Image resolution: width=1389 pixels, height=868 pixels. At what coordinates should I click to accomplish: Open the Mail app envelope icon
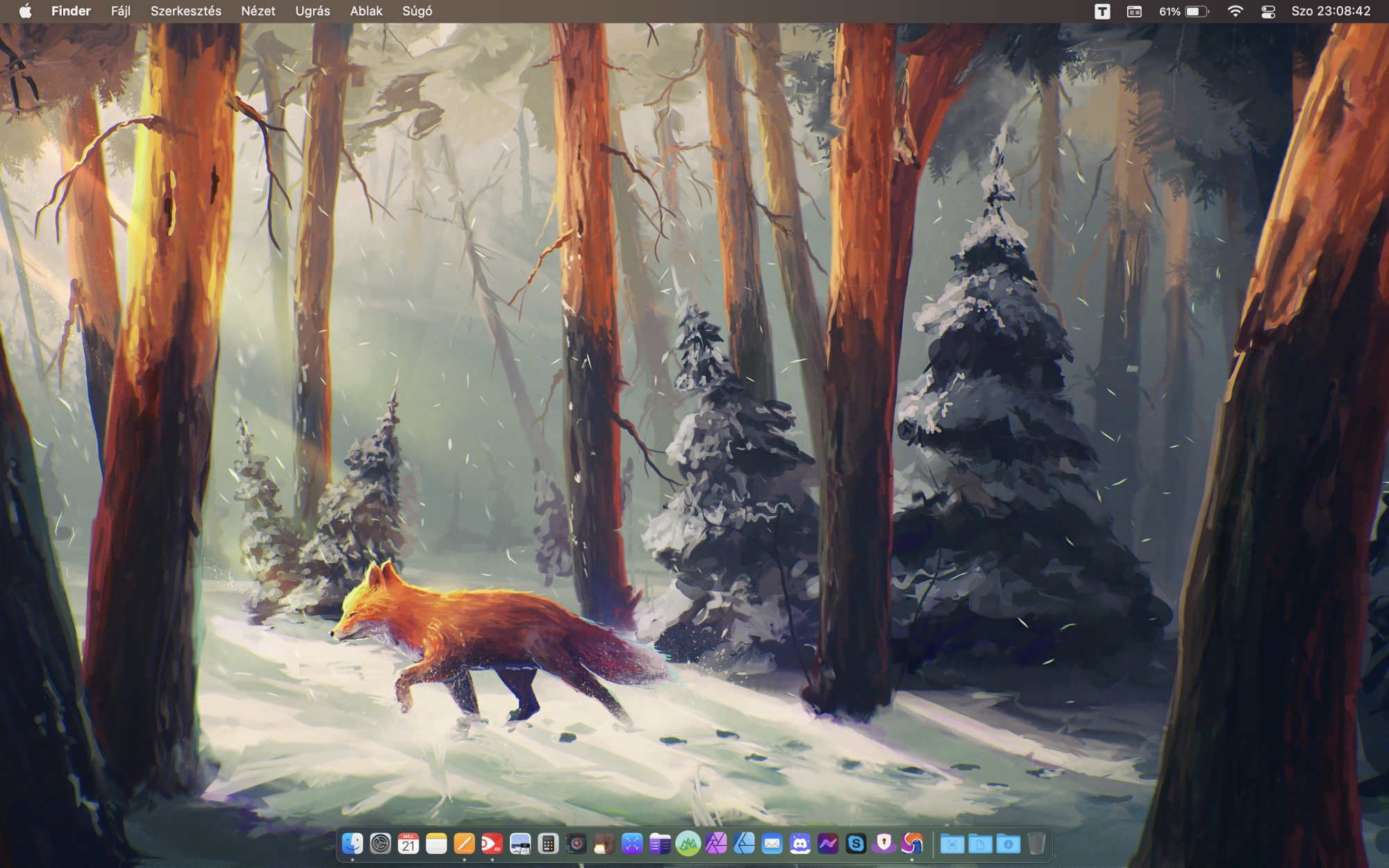pos(772,844)
